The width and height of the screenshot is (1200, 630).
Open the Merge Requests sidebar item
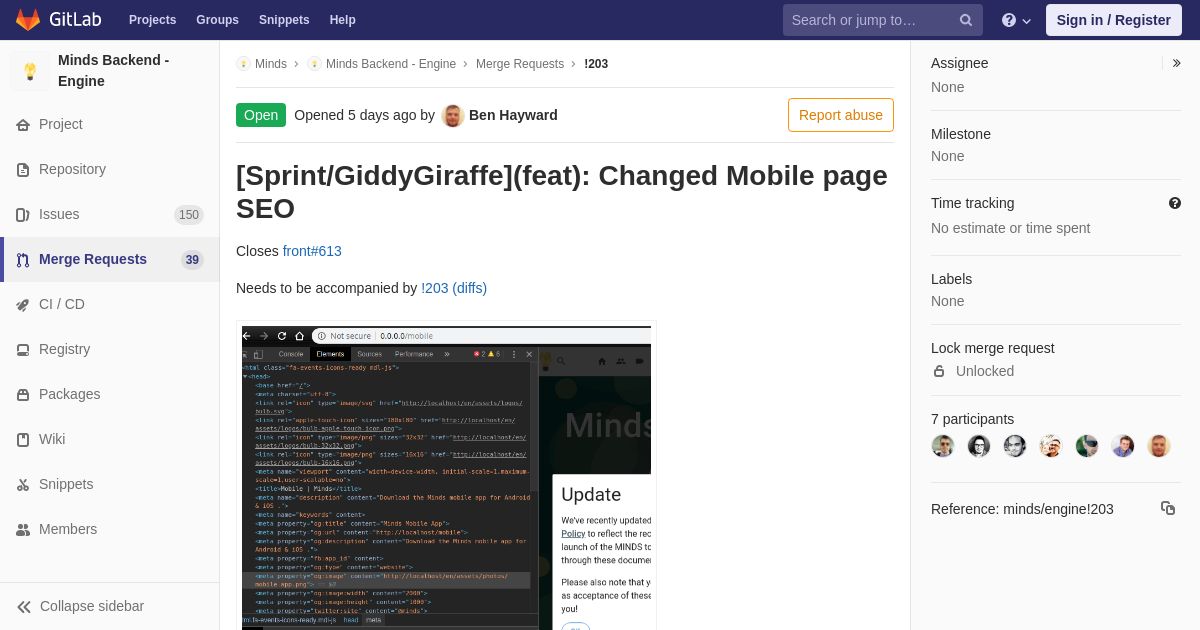tap(110, 259)
